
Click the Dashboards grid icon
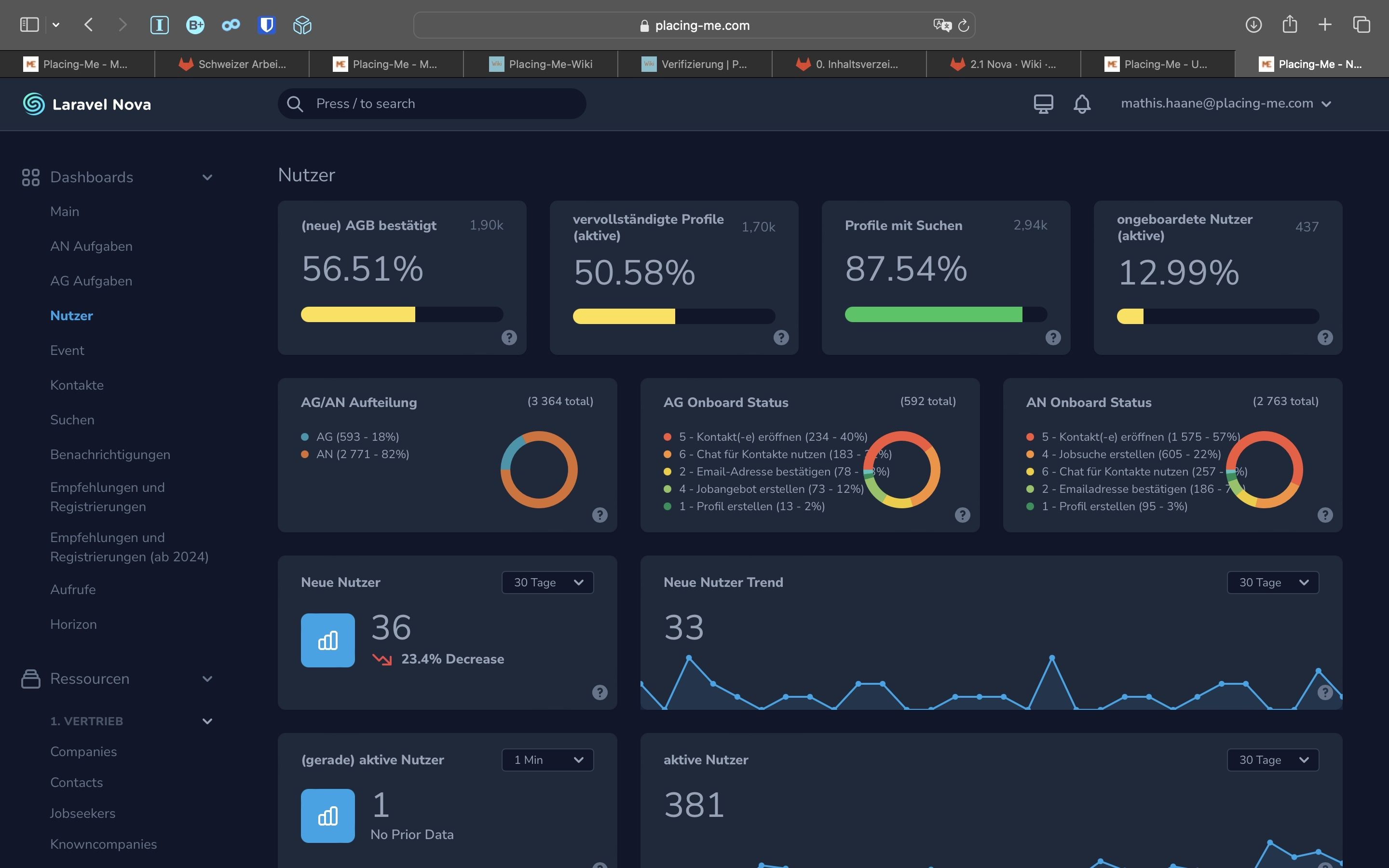(x=30, y=177)
